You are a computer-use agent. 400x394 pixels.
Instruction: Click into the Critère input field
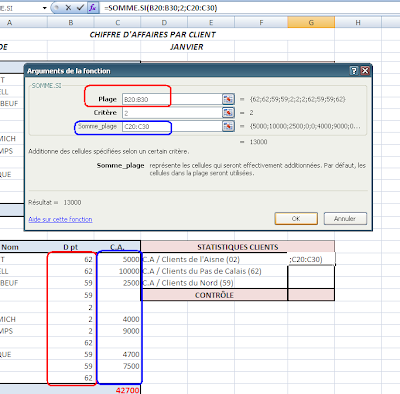point(172,113)
